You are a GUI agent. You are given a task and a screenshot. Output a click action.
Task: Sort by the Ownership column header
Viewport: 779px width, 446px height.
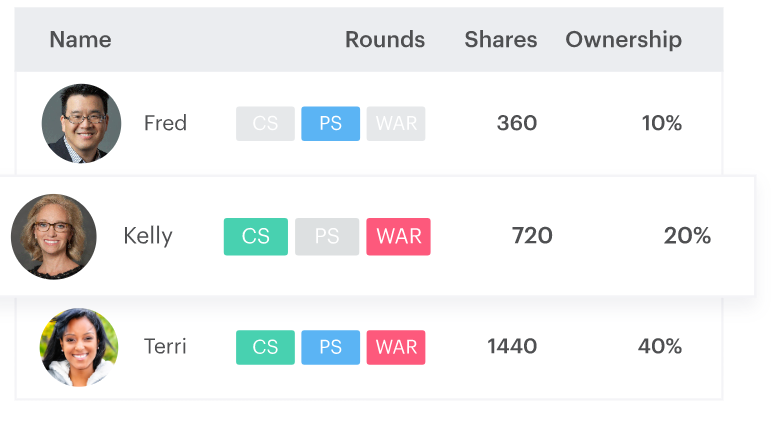(x=623, y=40)
